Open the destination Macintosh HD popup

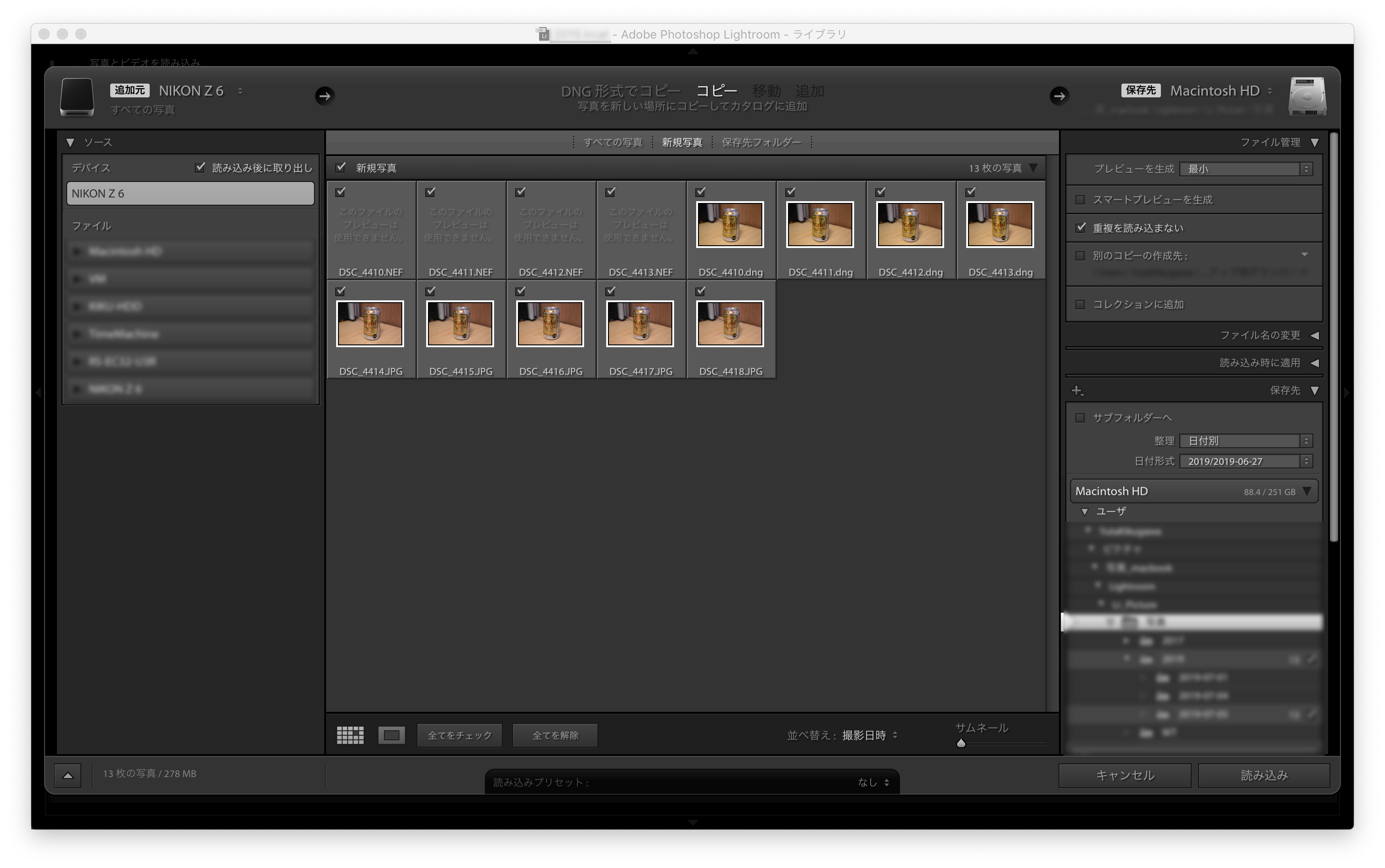(x=1222, y=91)
